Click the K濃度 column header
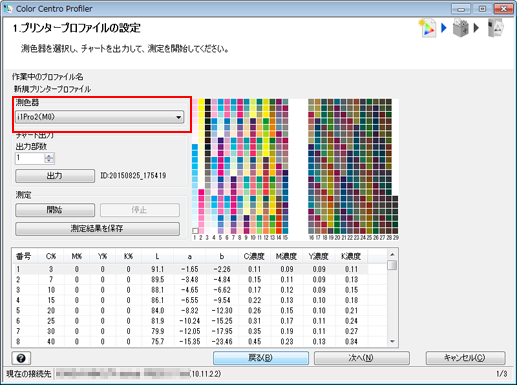 point(351,256)
